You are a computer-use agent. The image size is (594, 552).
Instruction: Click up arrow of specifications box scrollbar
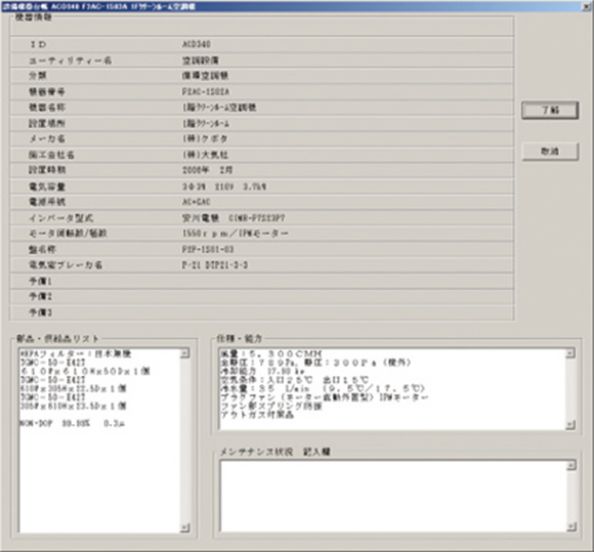[571, 353]
